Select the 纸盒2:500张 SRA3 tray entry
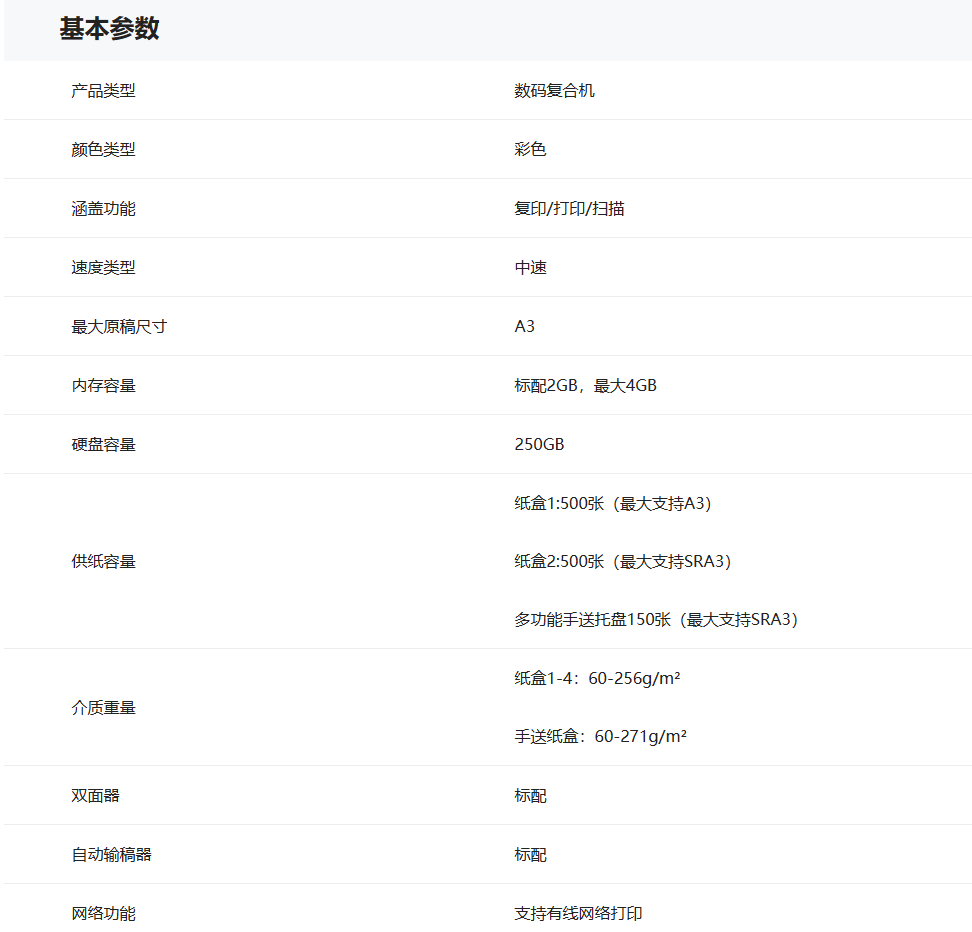Screen dimensions: 972x932 [623, 562]
